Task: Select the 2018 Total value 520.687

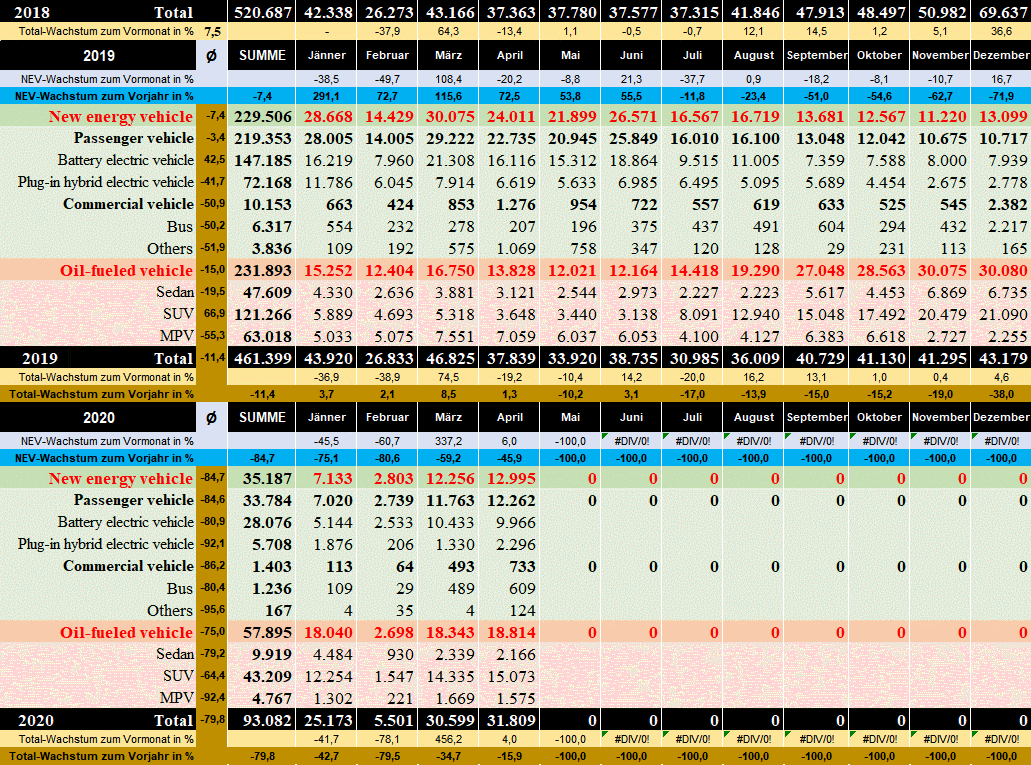Action: (x=262, y=12)
